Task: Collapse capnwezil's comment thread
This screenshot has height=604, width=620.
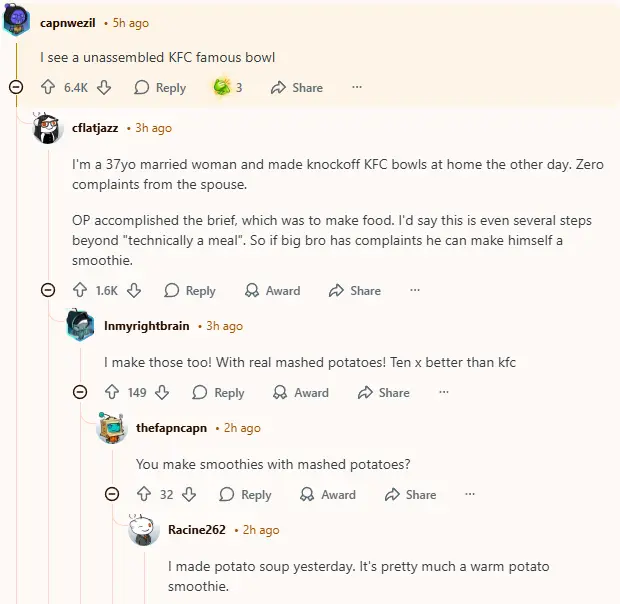Action: [x=16, y=88]
